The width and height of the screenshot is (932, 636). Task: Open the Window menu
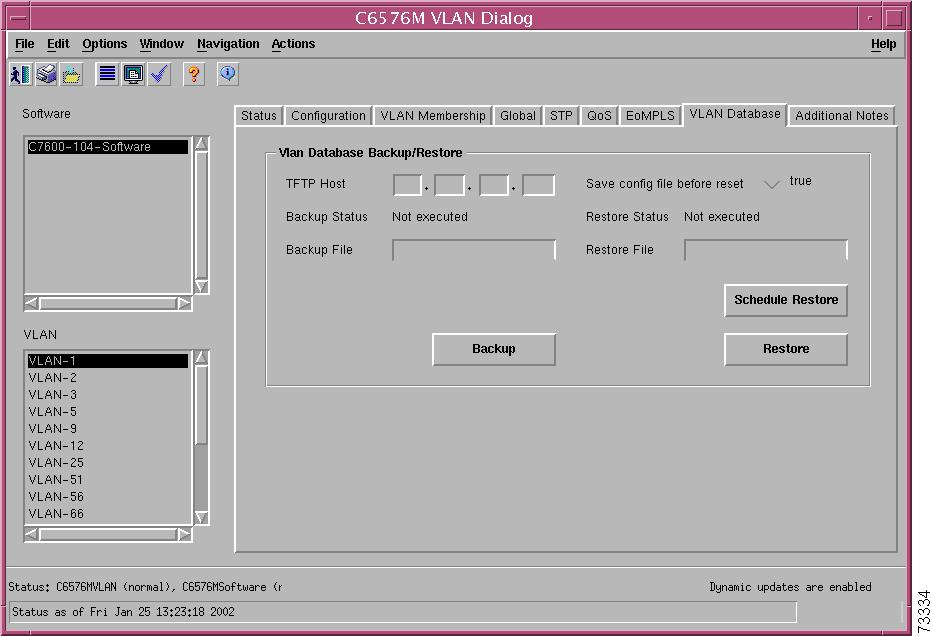[162, 44]
